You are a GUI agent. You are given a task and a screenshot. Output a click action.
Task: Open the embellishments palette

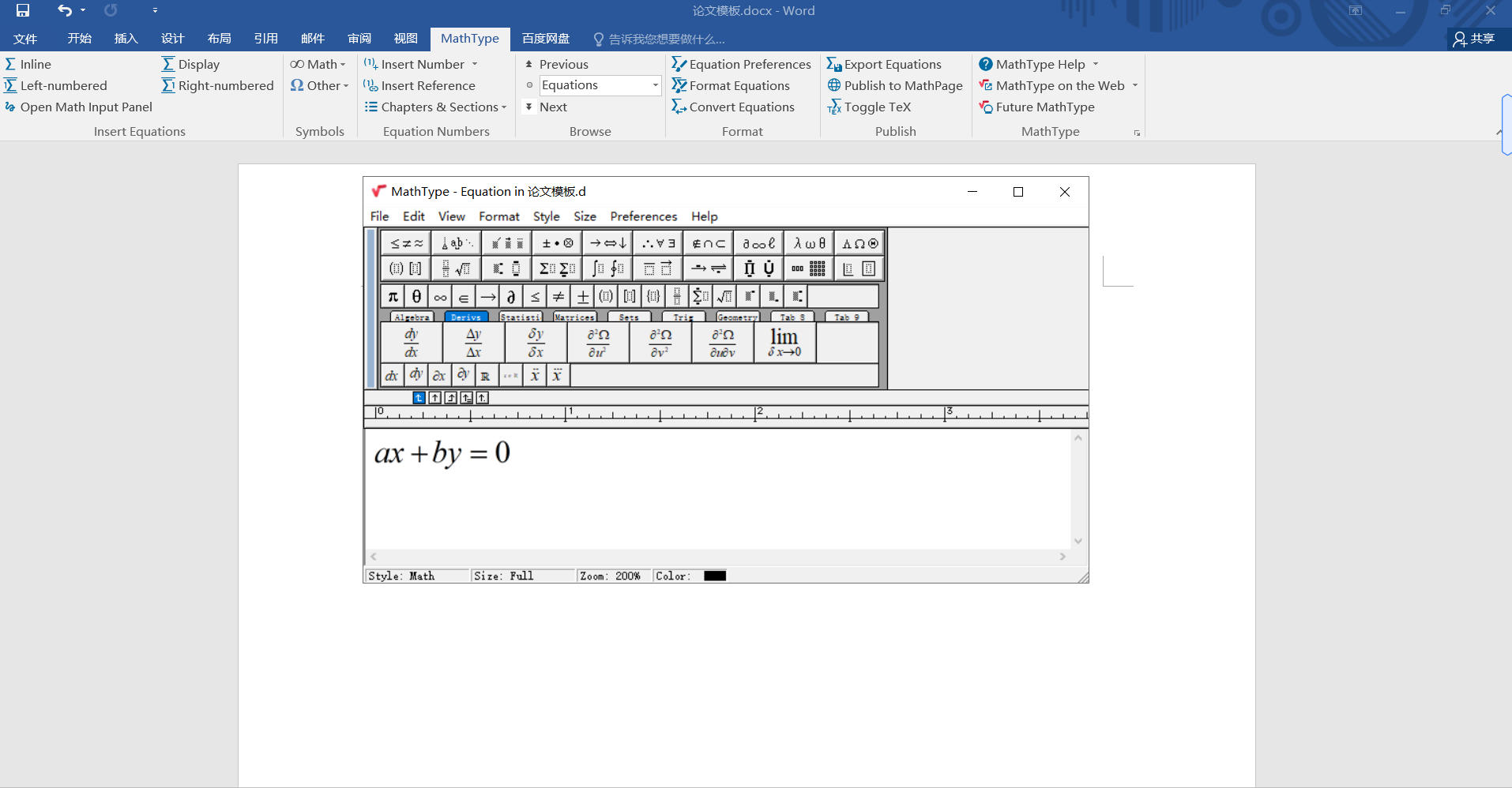(x=507, y=243)
